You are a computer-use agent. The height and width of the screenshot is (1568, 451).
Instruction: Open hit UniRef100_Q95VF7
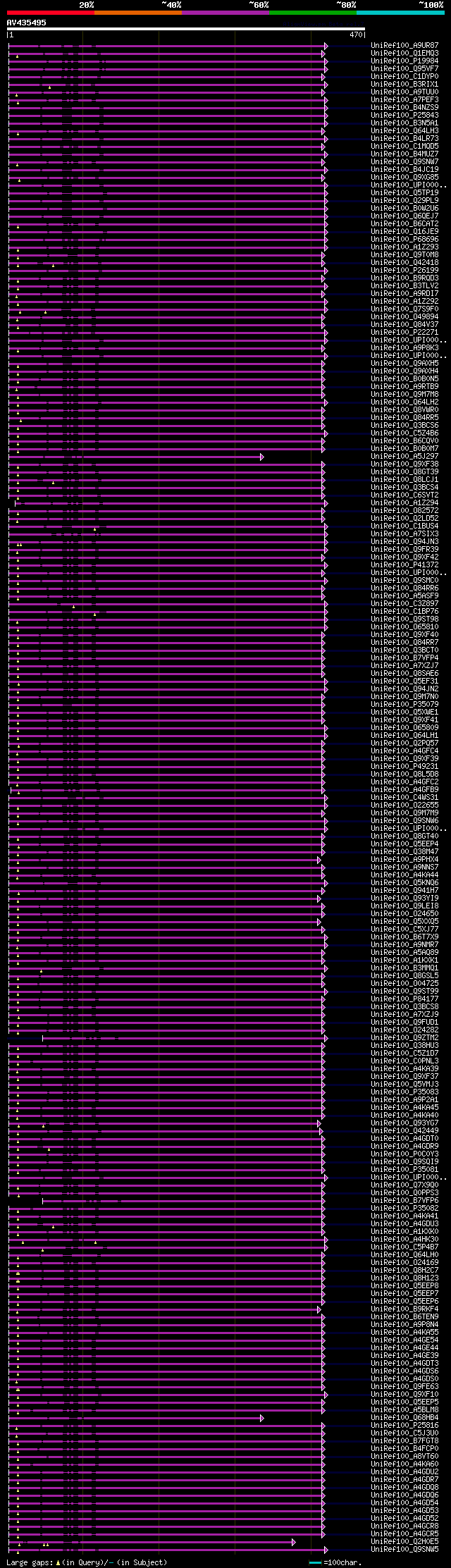pos(404,69)
